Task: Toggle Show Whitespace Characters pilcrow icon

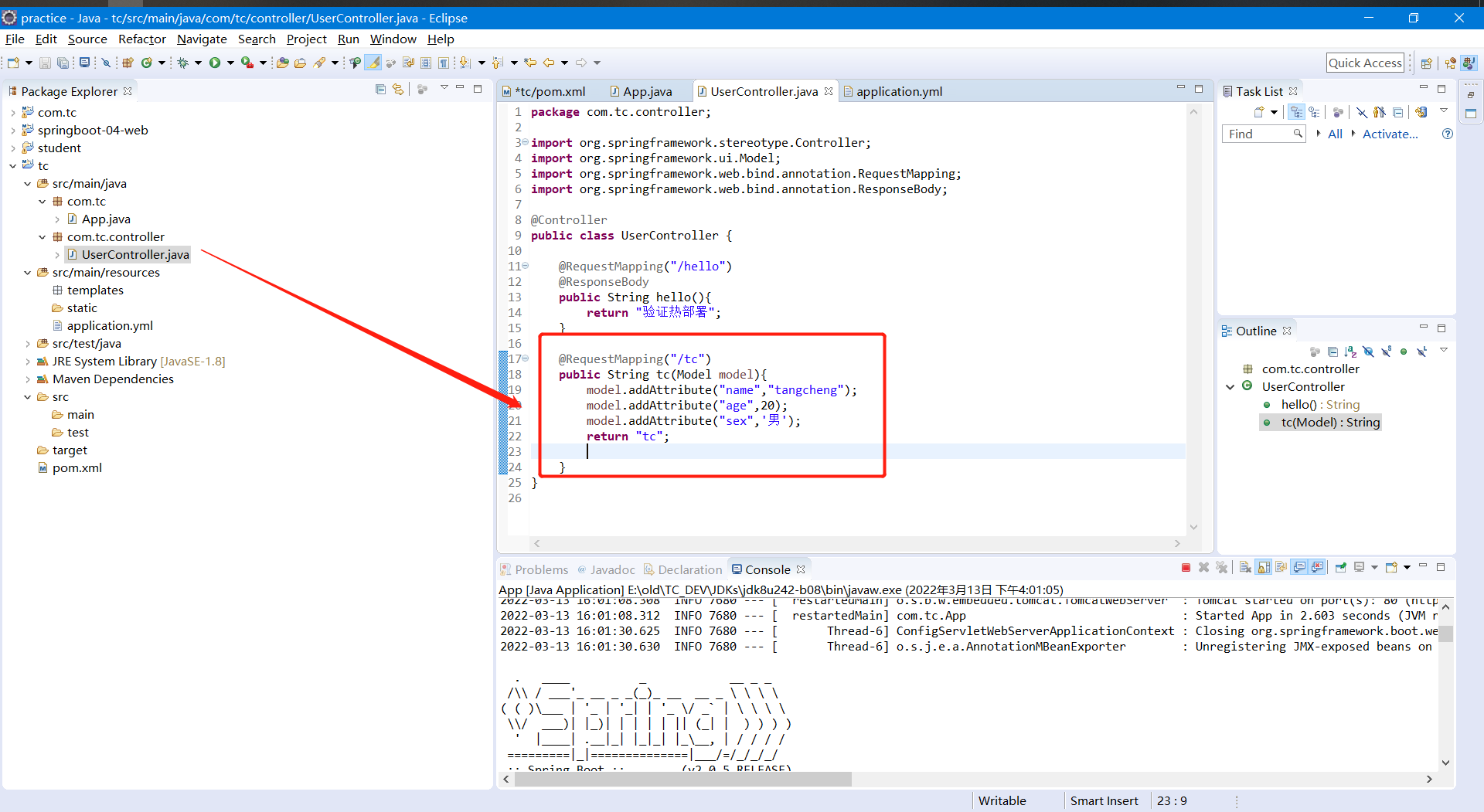Action: coord(444,63)
